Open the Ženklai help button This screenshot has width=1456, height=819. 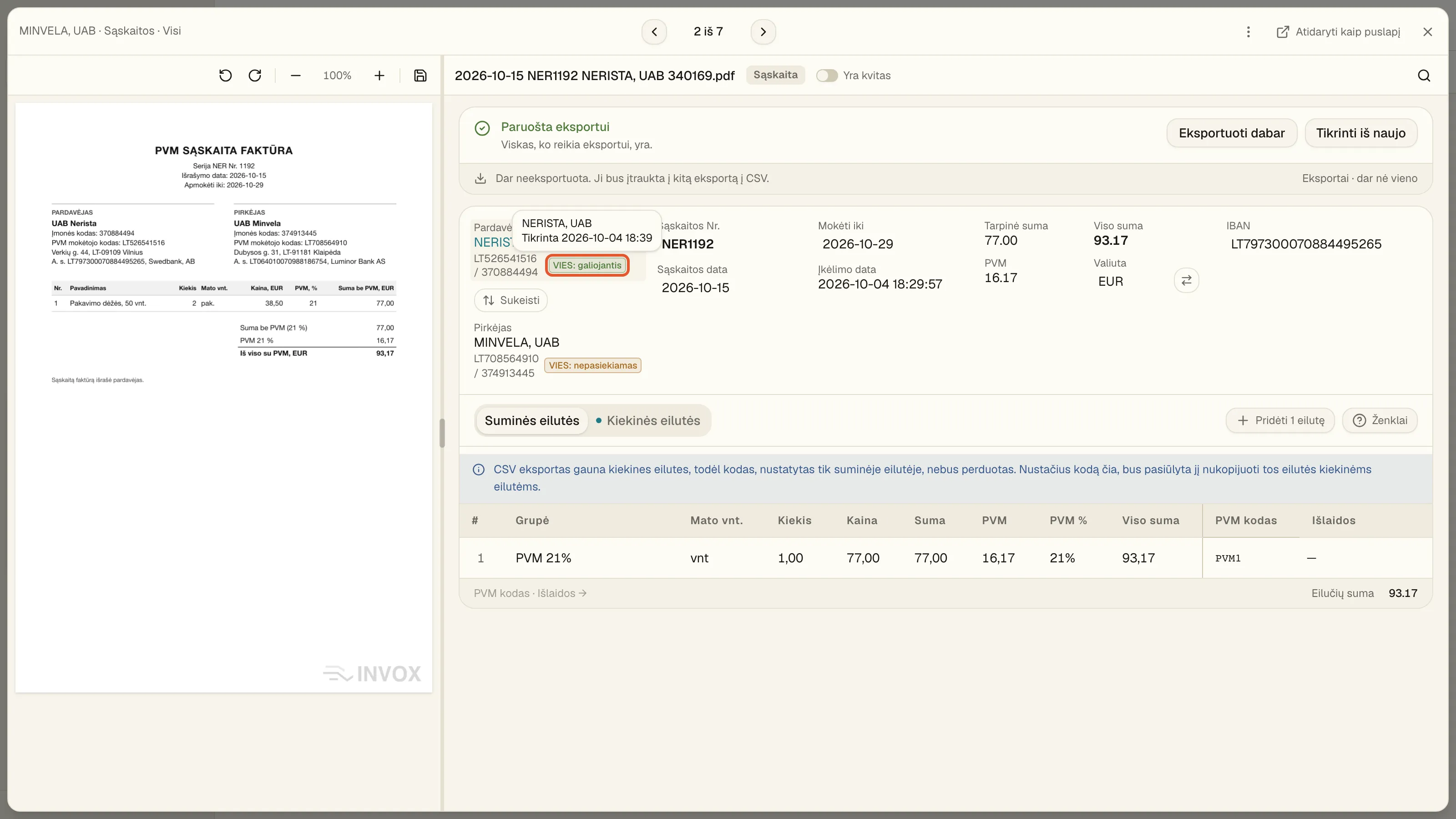(1380, 420)
